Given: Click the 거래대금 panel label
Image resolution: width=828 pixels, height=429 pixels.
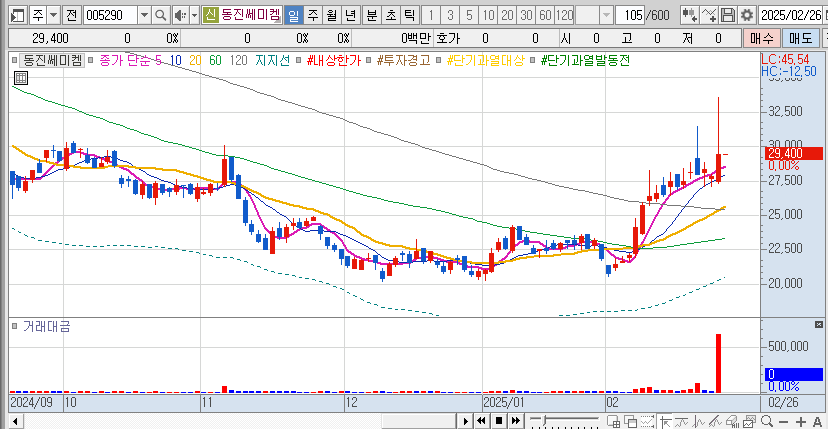Looking at the screenshot, I should (x=46, y=327).
